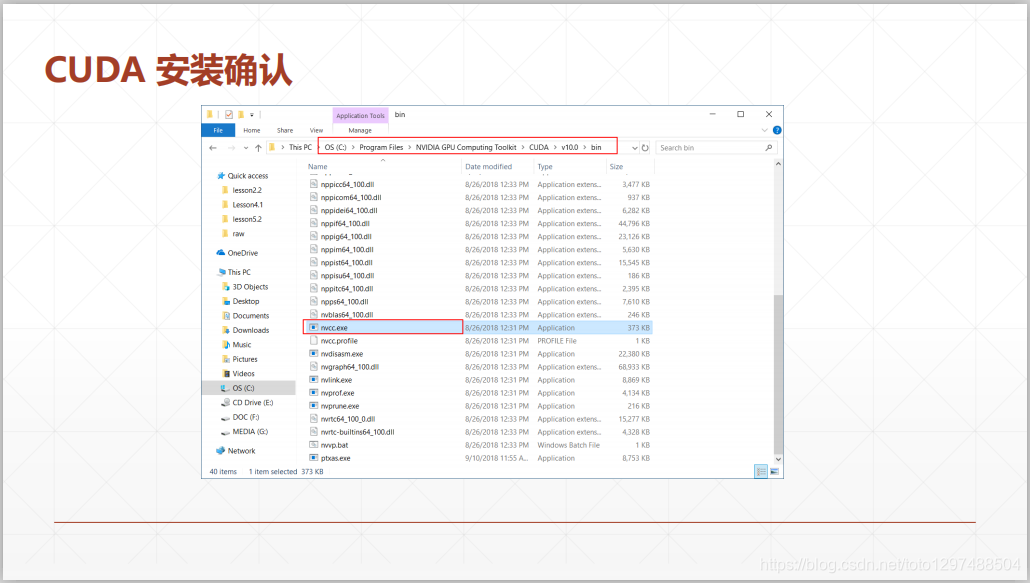The image size is (1030, 583).
Task: Open Documents in the navigation pane
Action: click(x=246, y=316)
